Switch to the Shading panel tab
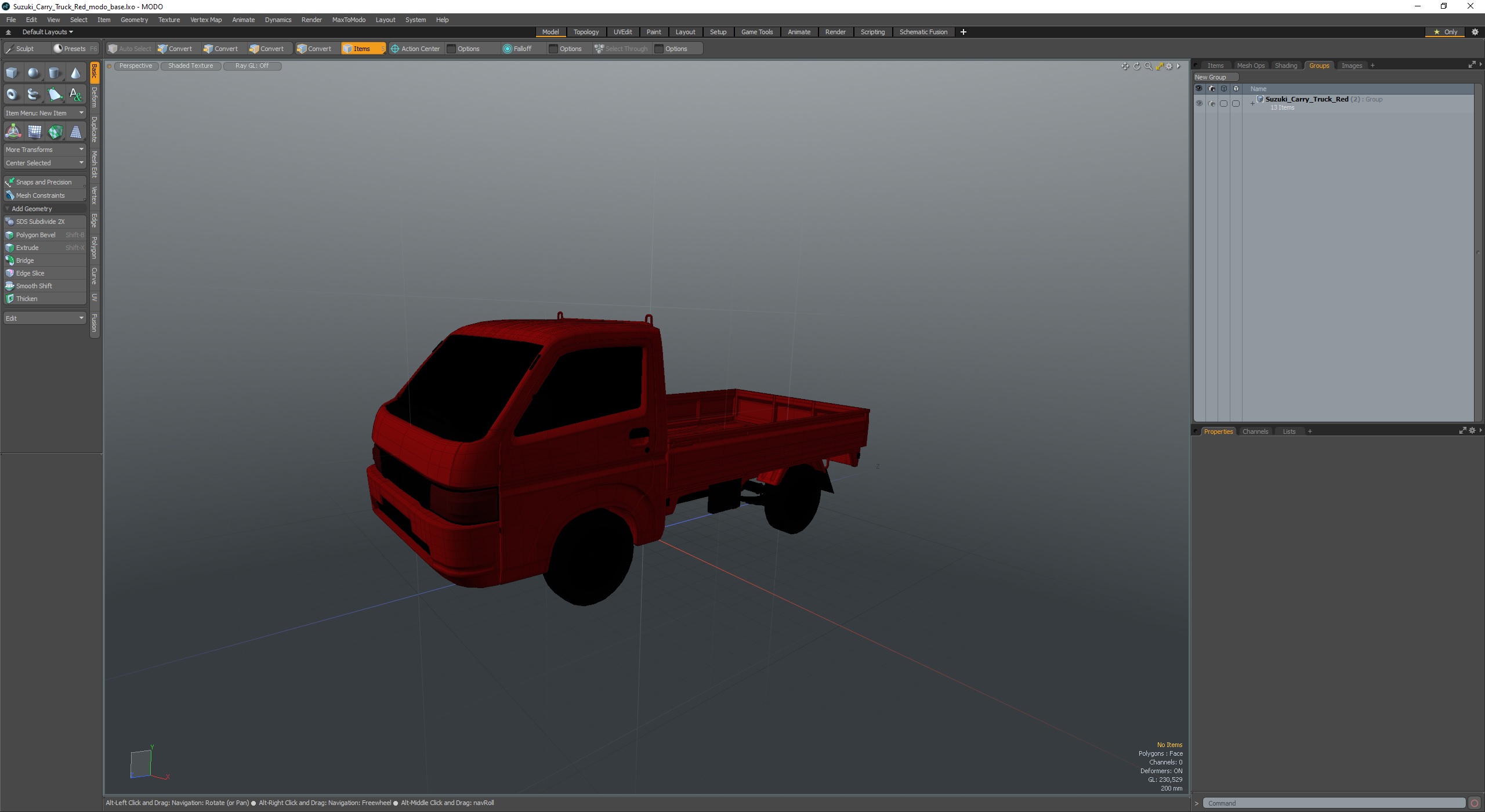 1285,66
